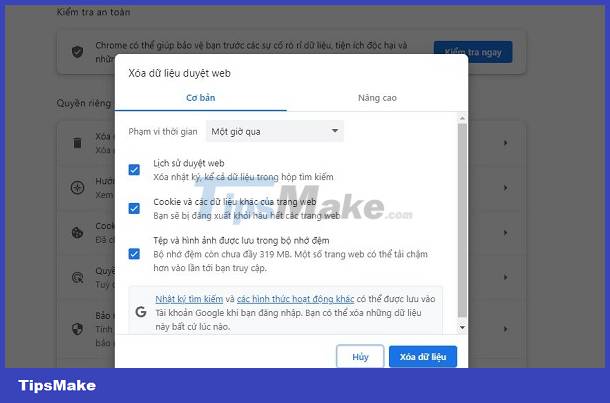Switch to the Cơ bản tab
610x403 pixels.
[x=200, y=98]
